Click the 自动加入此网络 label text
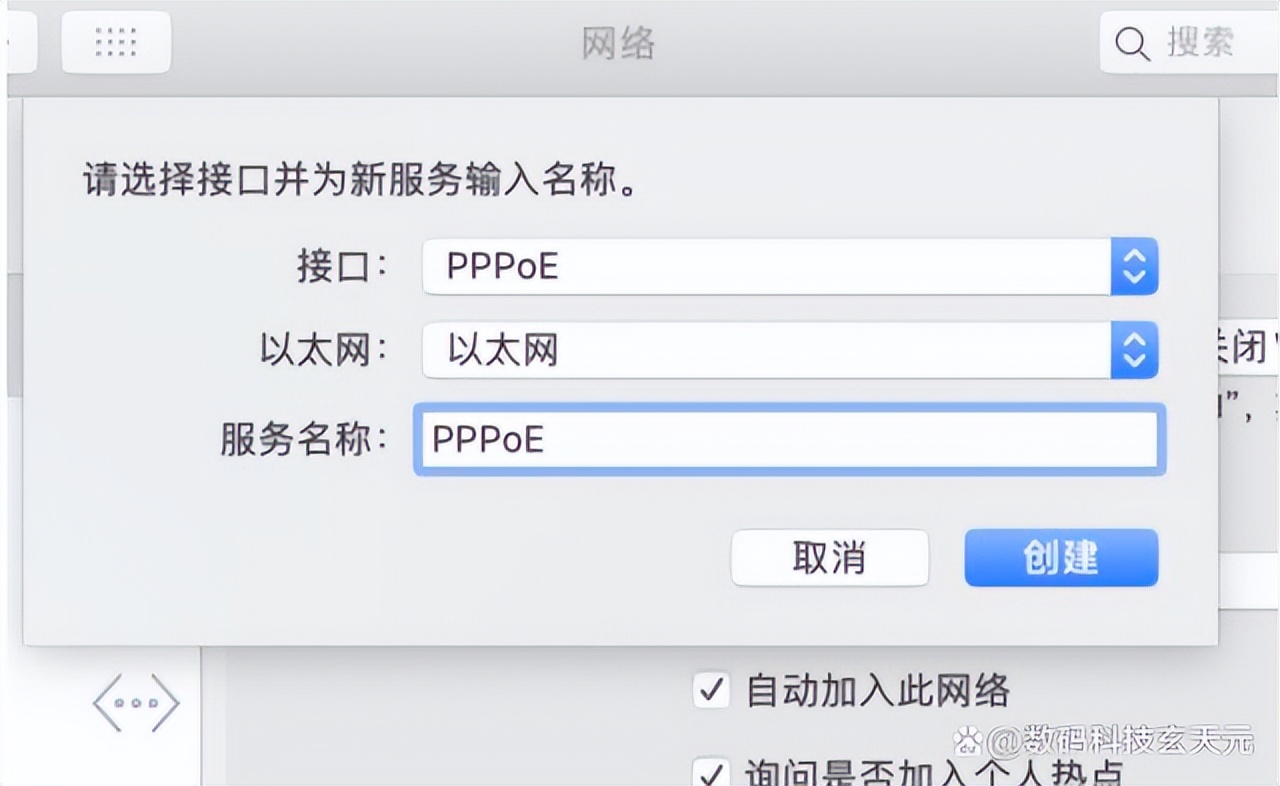1280x786 pixels. click(x=878, y=690)
